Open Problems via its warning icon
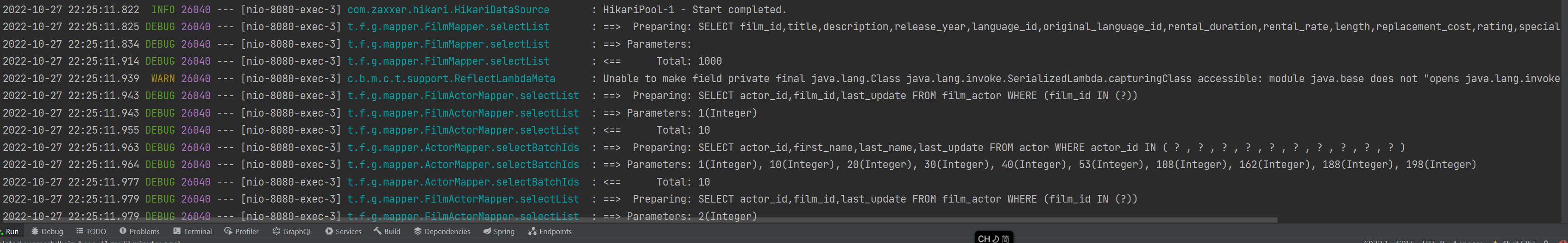 [123, 232]
